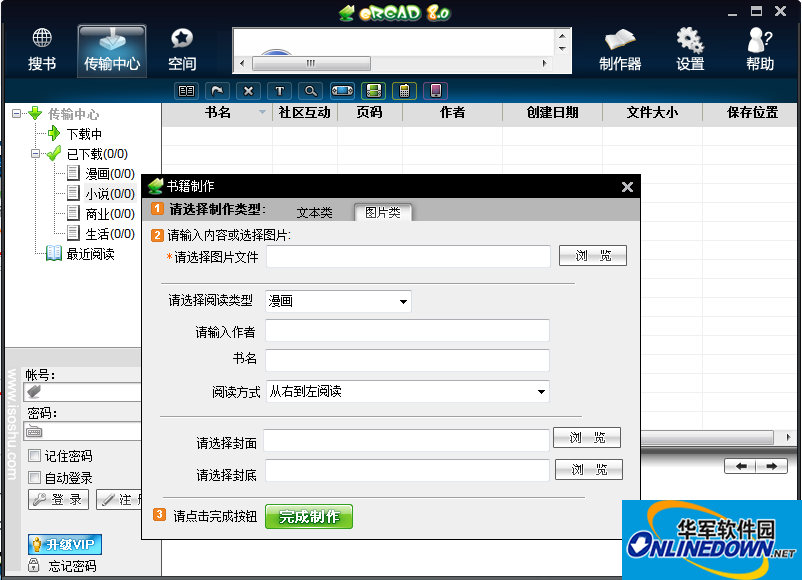Click the open-book reading toolbar icon

pos(186,91)
